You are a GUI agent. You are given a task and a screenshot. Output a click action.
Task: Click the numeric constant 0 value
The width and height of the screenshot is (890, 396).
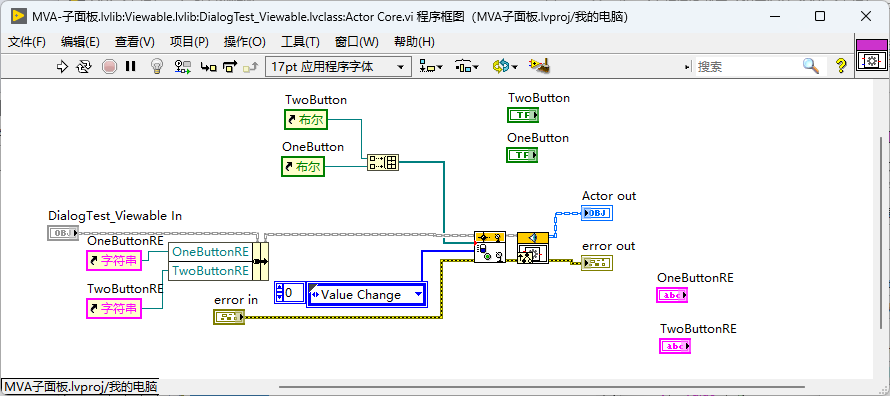293,292
